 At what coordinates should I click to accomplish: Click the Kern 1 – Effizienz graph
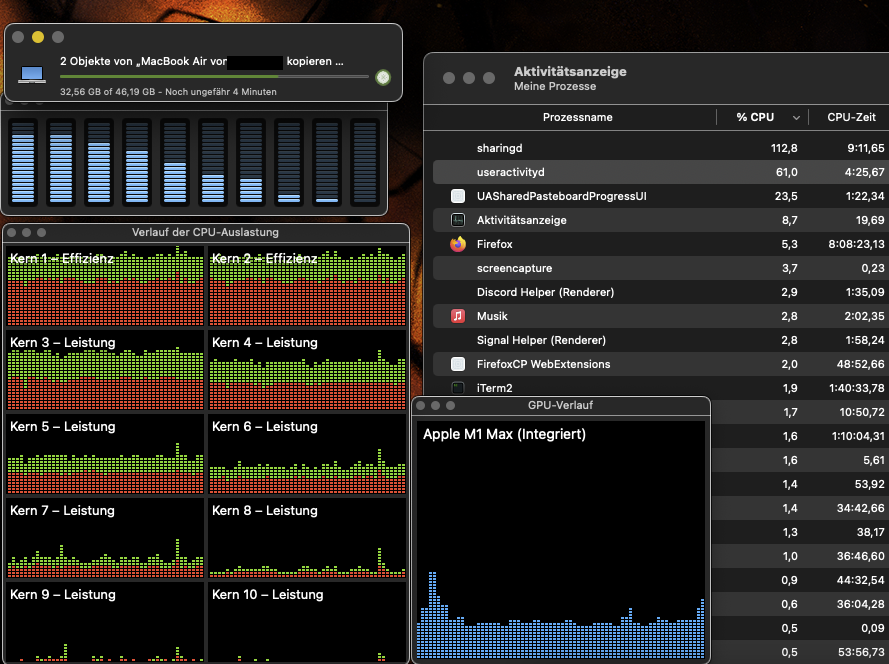(105, 286)
